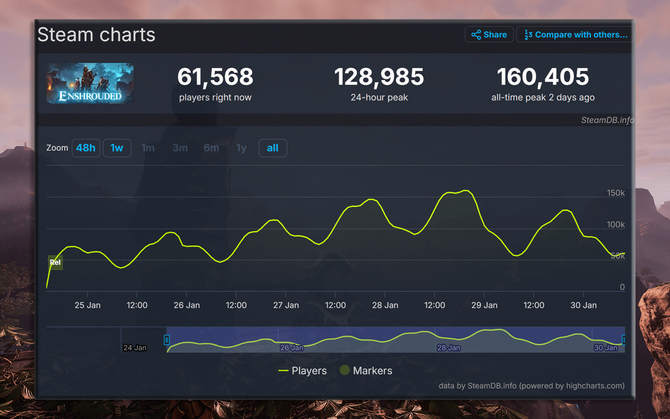Toggle the Markers series in legend

366,371
